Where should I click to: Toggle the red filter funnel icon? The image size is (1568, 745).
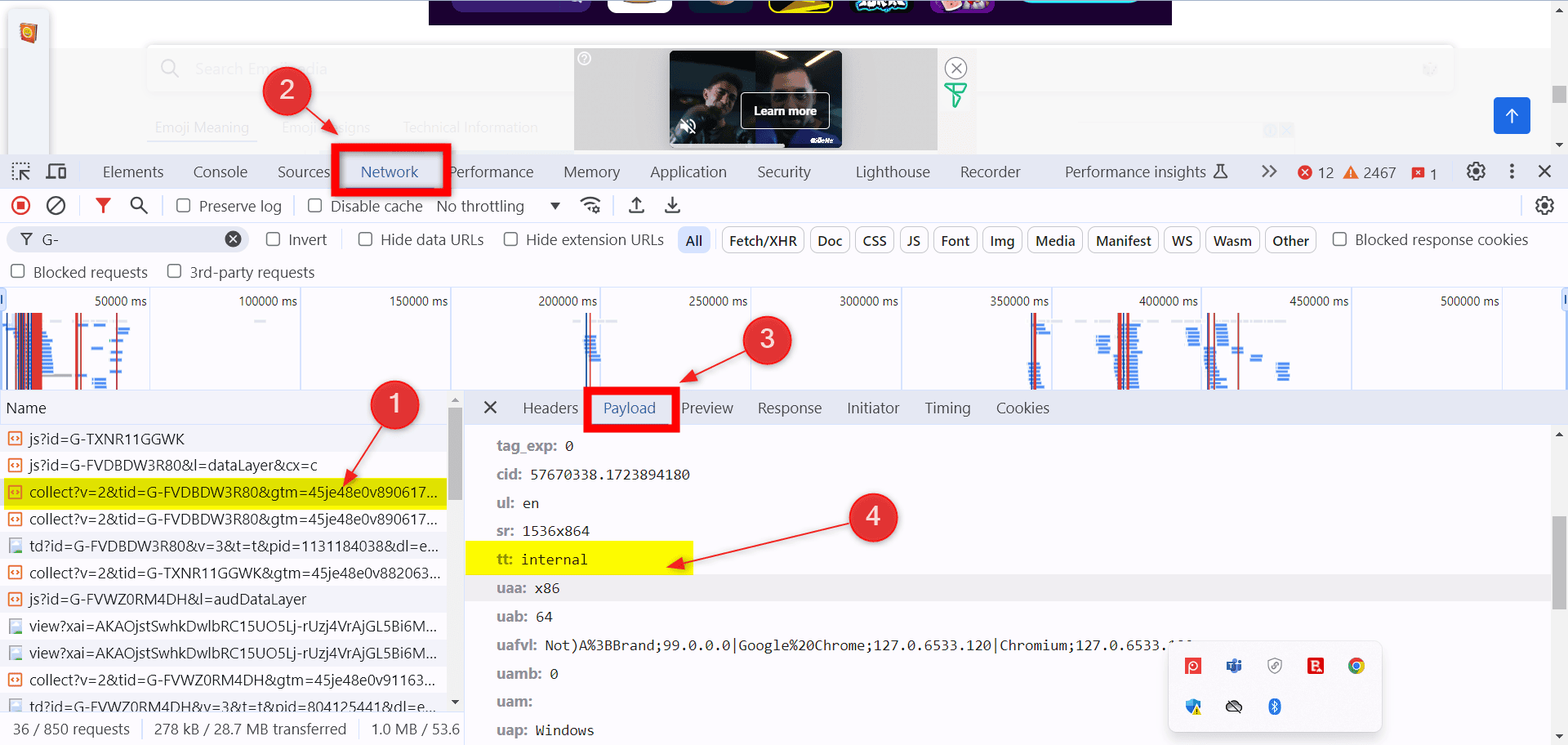(103, 206)
